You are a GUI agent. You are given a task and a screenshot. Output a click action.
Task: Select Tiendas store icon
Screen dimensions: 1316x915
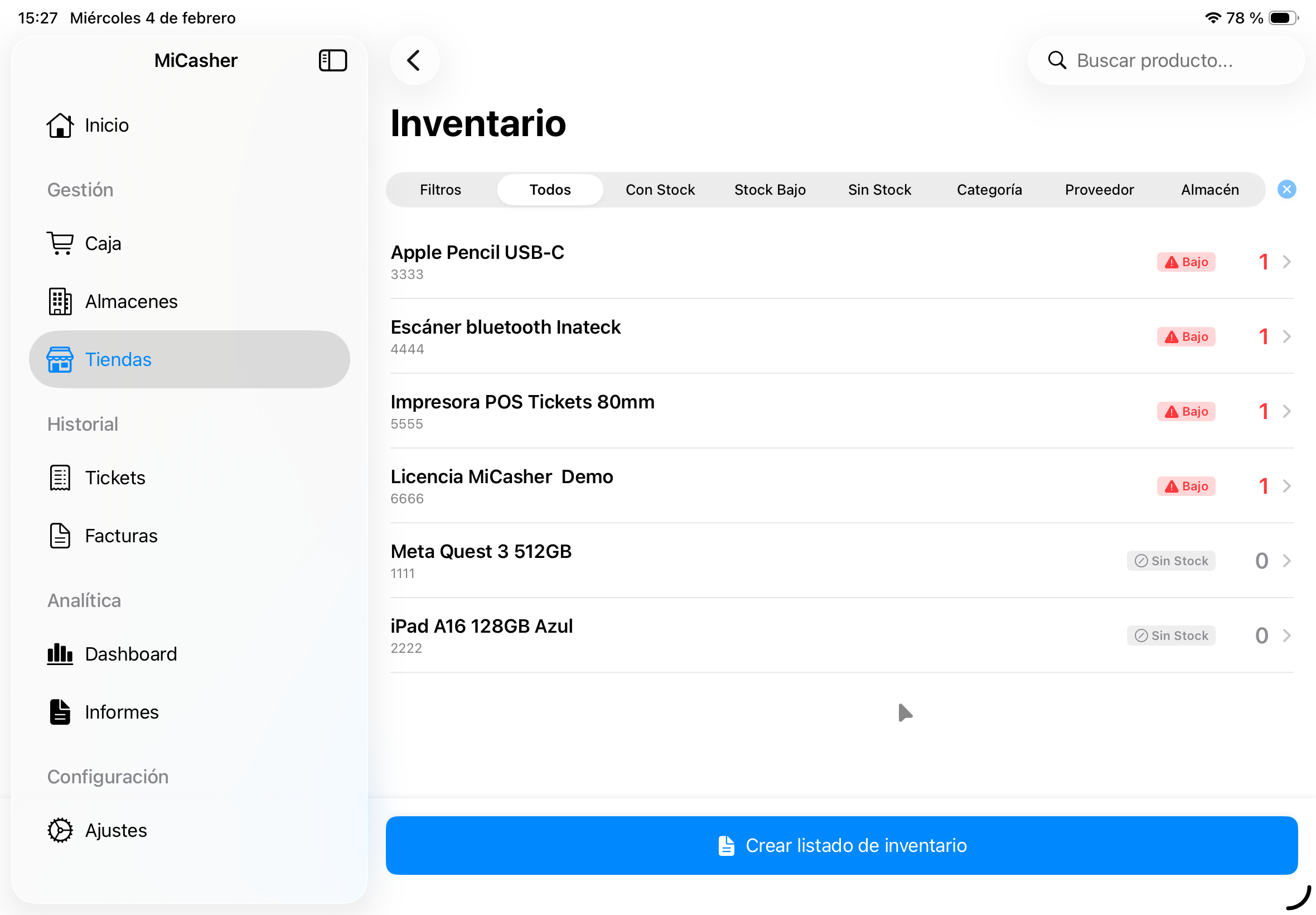click(x=60, y=359)
